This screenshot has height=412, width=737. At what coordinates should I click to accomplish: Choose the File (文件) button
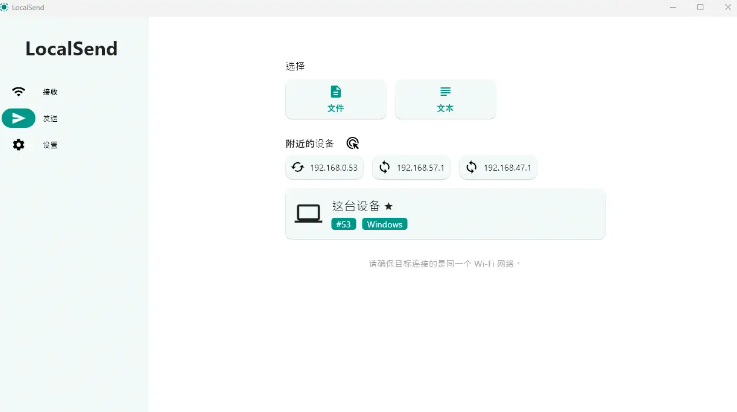pyautogui.click(x=336, y=99)
